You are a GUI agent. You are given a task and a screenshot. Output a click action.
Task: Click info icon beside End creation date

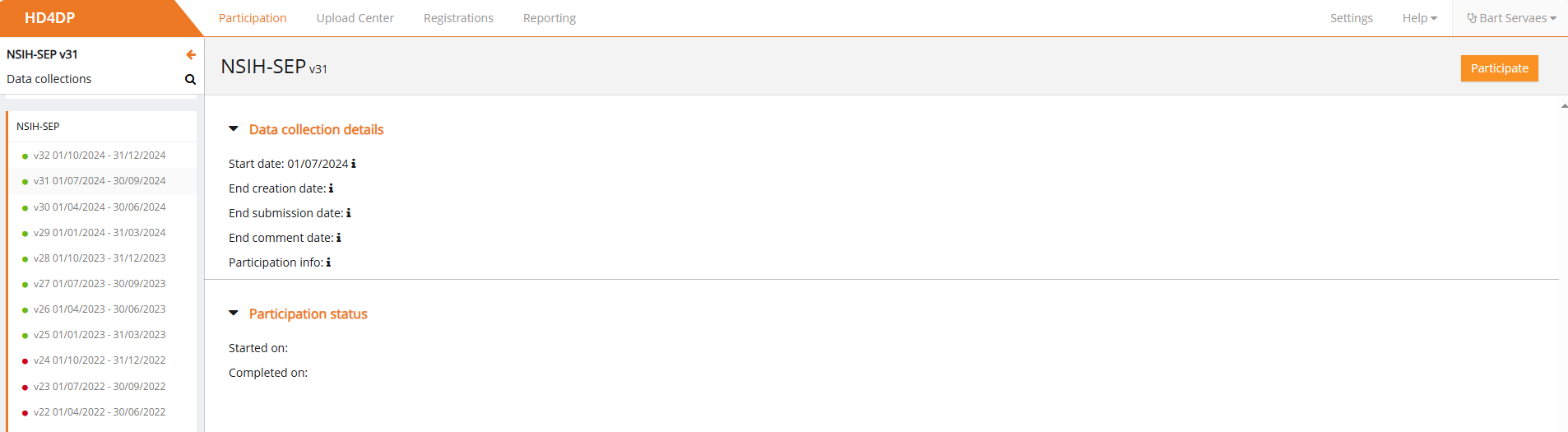[331, 188]
